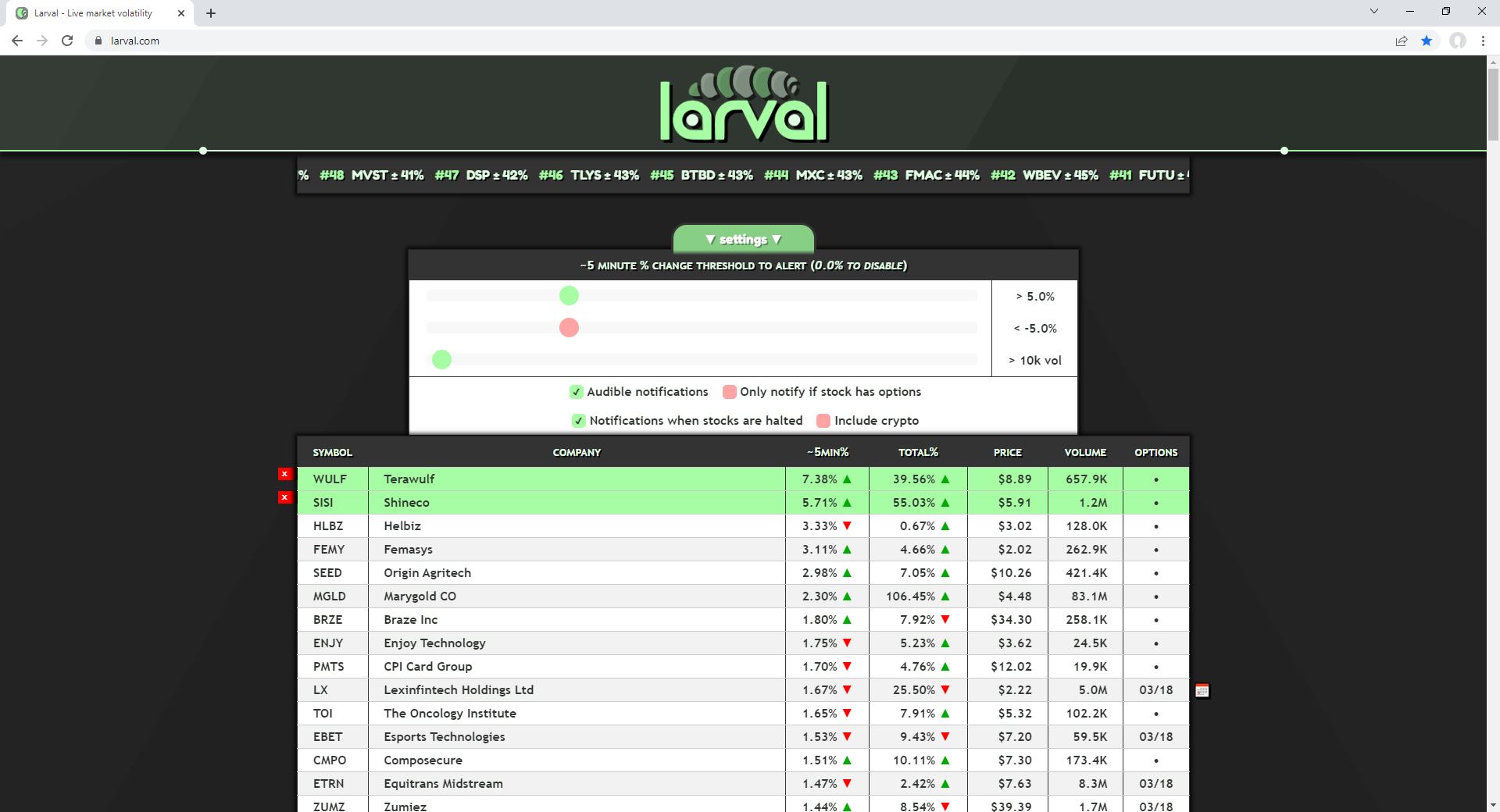Open the calendar icon beside LX row
The height and width of the screenshot is (812, 1500).
1202,690
